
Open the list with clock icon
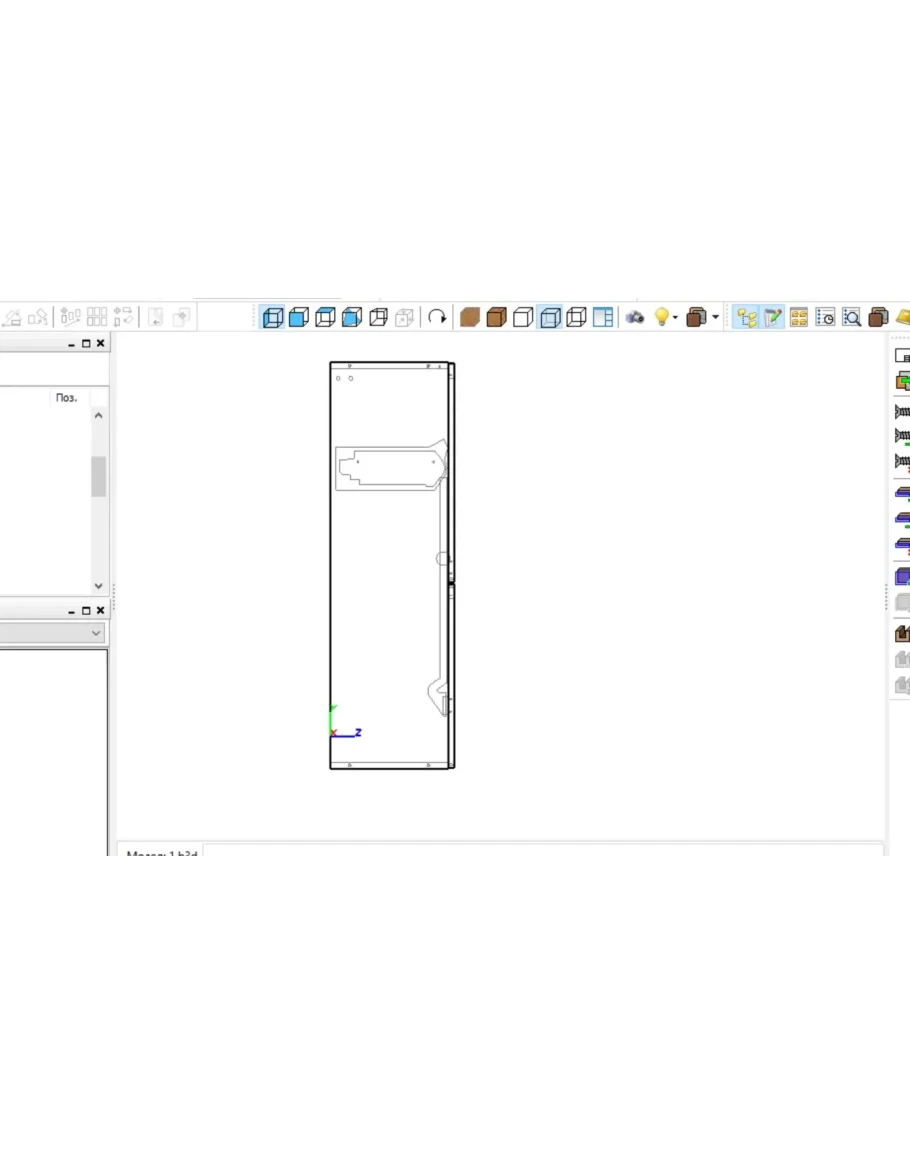[825, 318]
